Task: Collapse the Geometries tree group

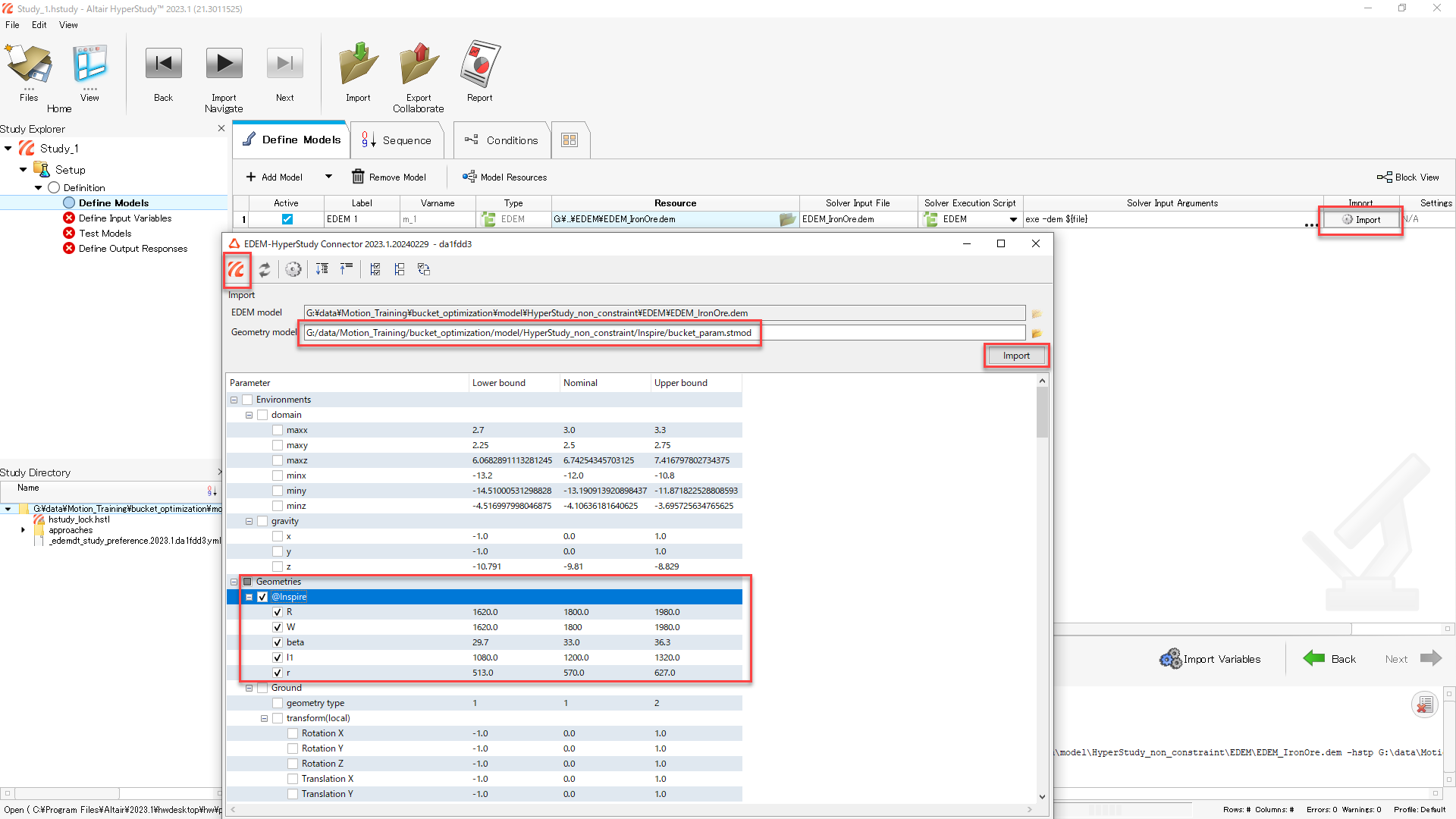Action: [234, 582]
